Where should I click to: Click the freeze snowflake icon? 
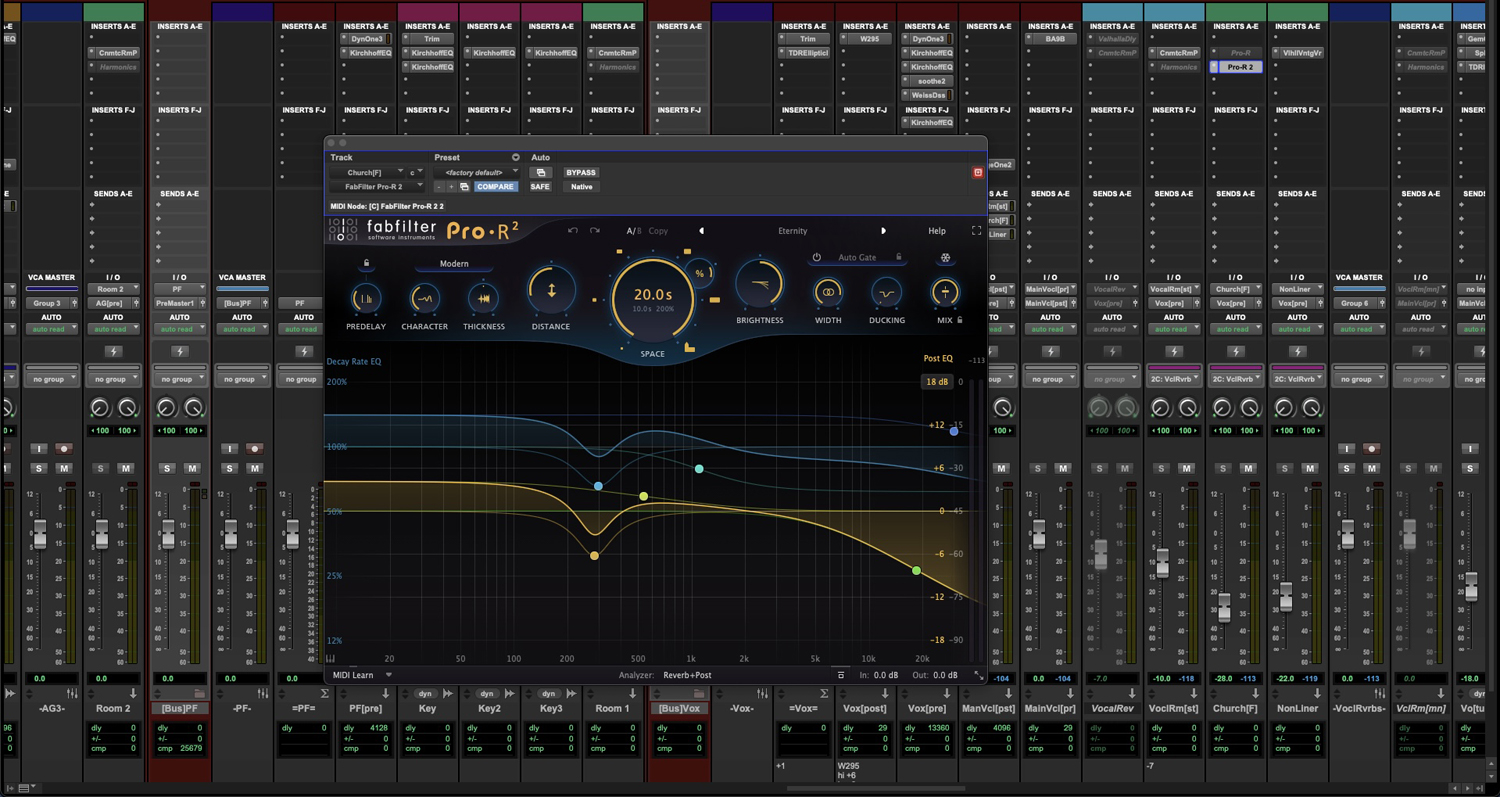[945, 258]
